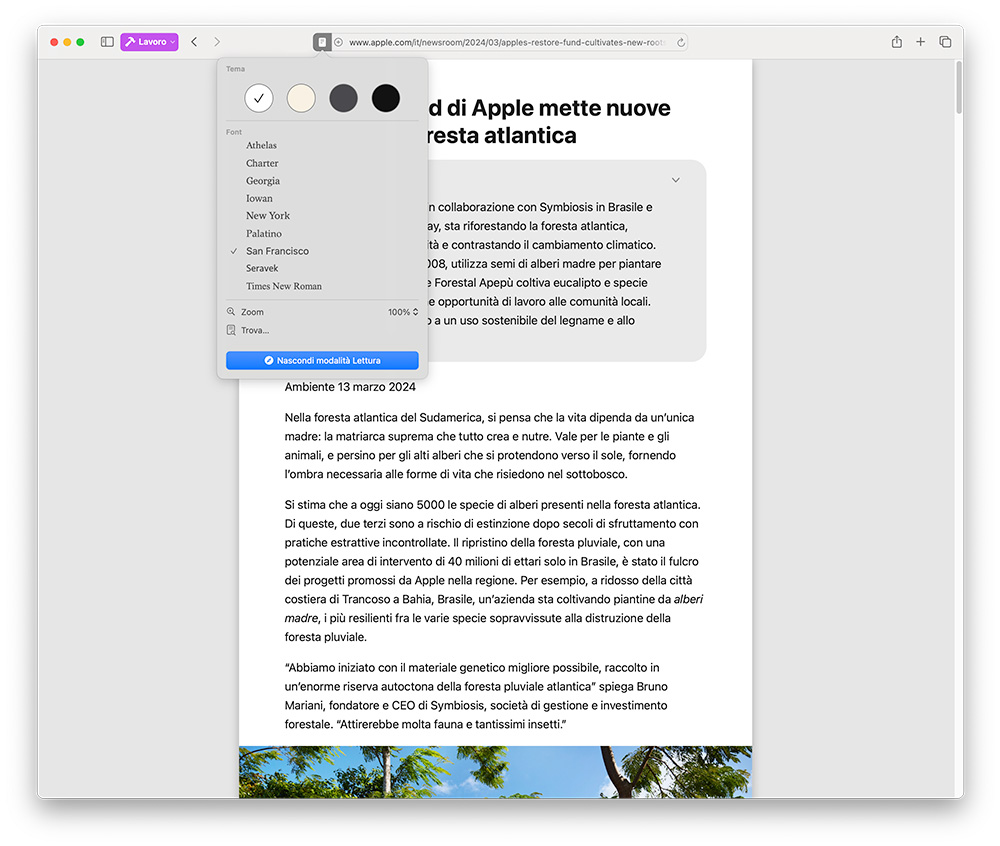Open Reader mode settings in address bar
Viewport: 1000px width, 846px height.
(322, 41)
